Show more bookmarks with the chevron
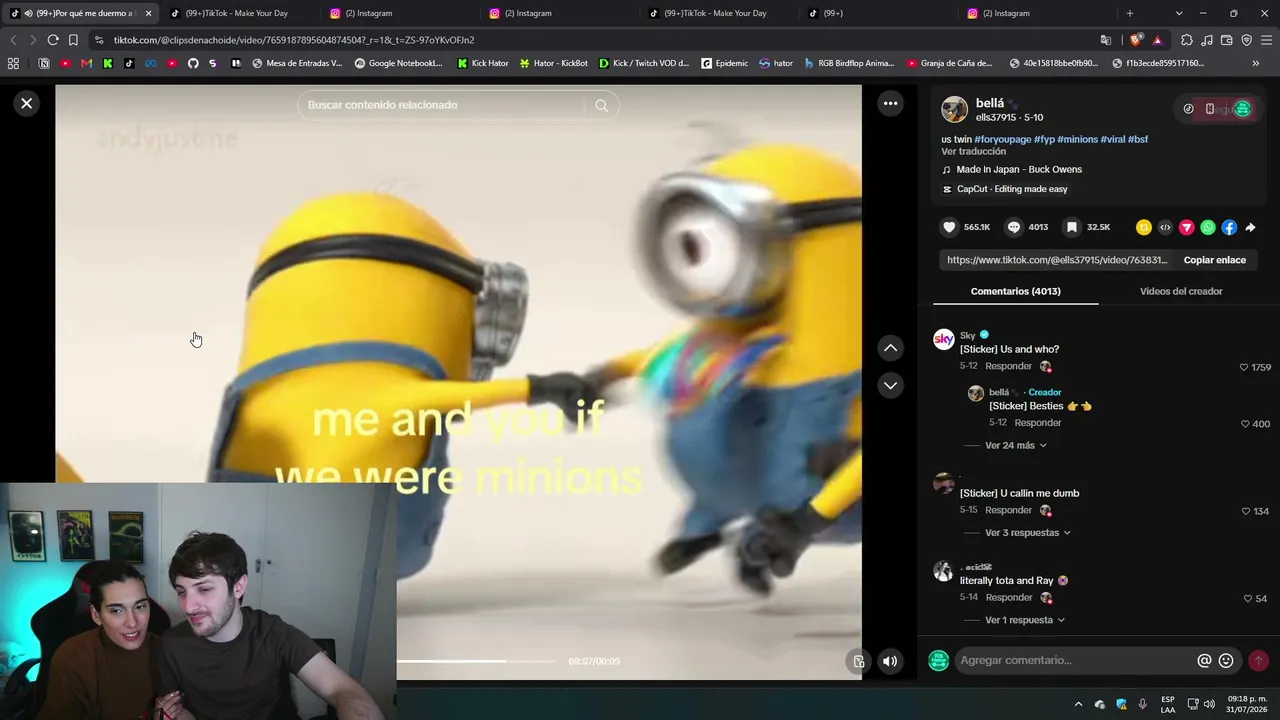The height and width of the screenshot is (720, 1280). 1256,63
